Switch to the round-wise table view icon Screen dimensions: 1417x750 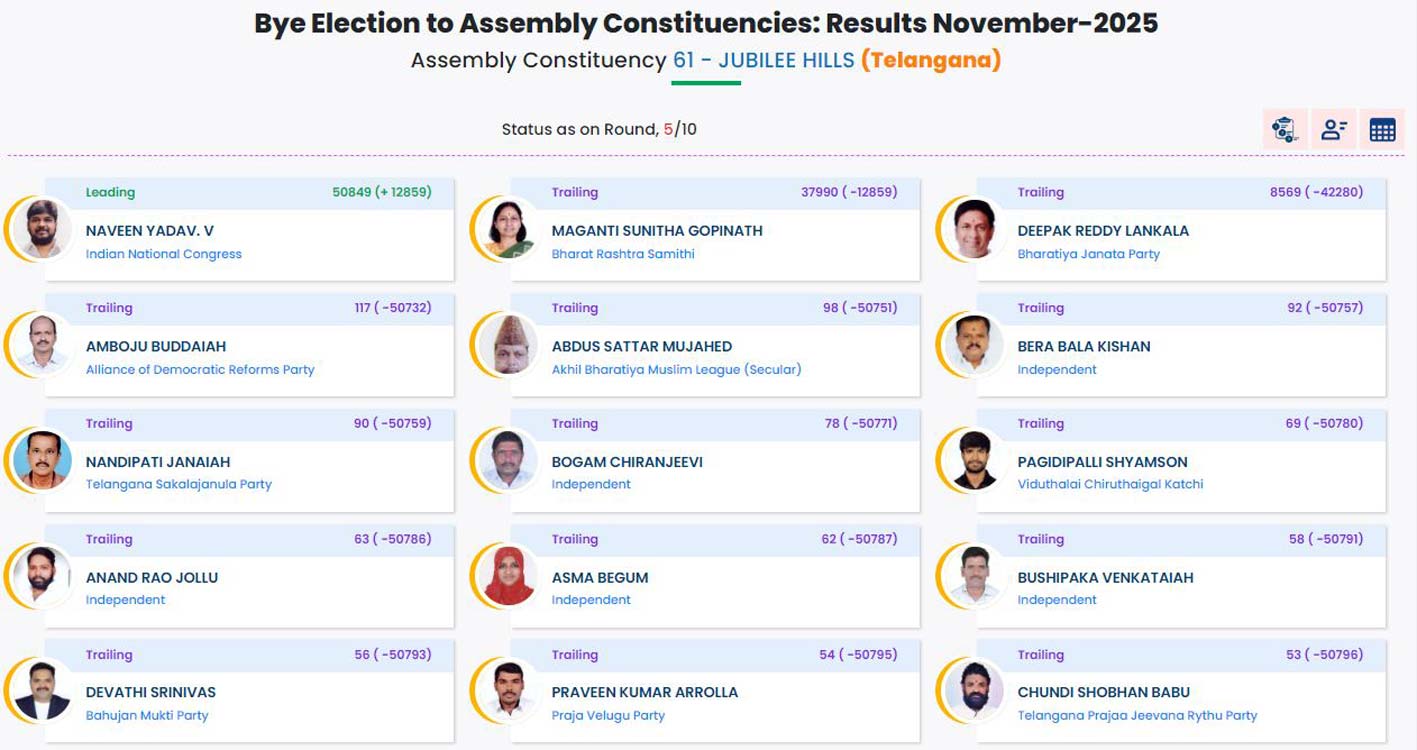point(1382,128)
